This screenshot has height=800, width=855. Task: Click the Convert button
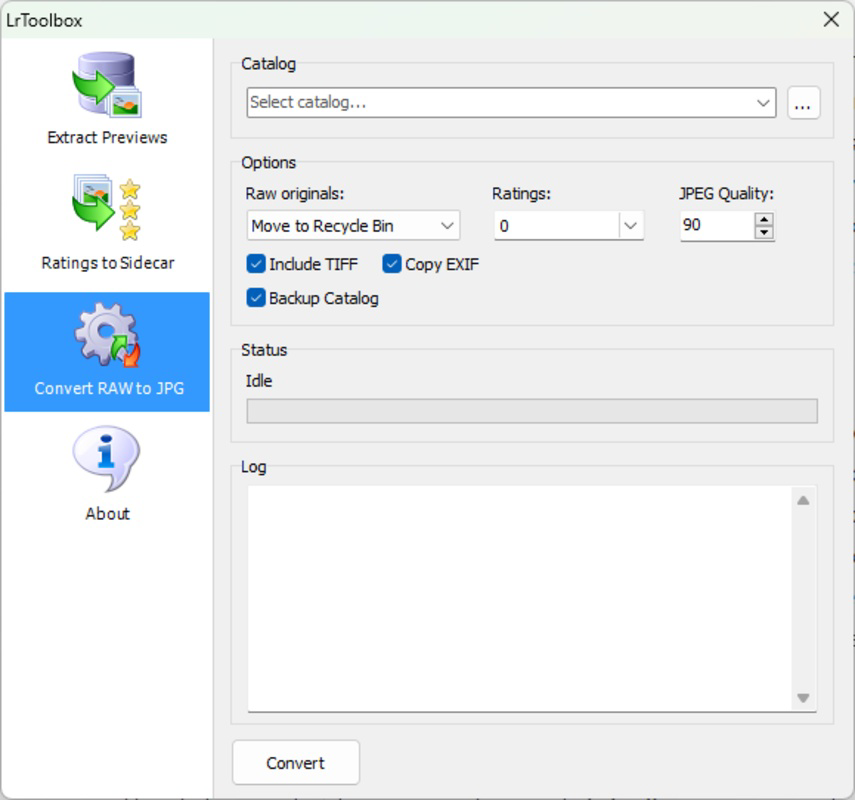point(296,762)
